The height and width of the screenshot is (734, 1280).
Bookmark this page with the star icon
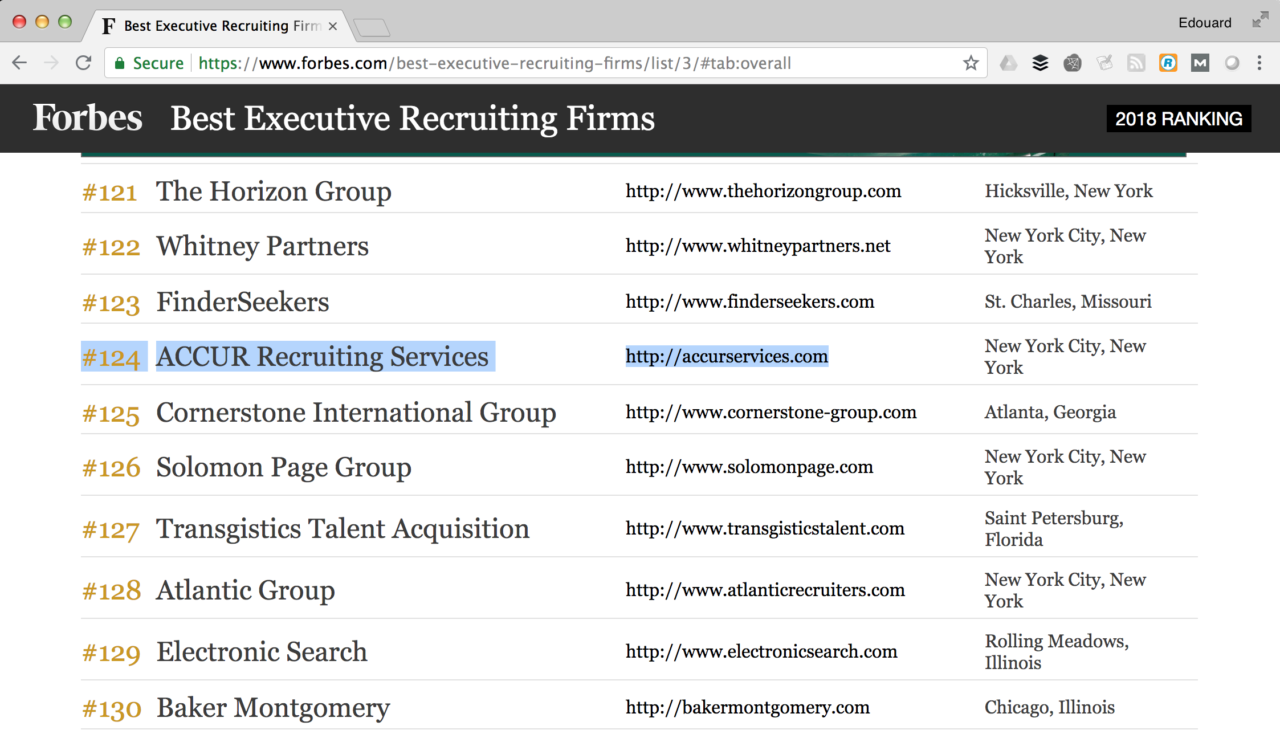click(970, 63)
